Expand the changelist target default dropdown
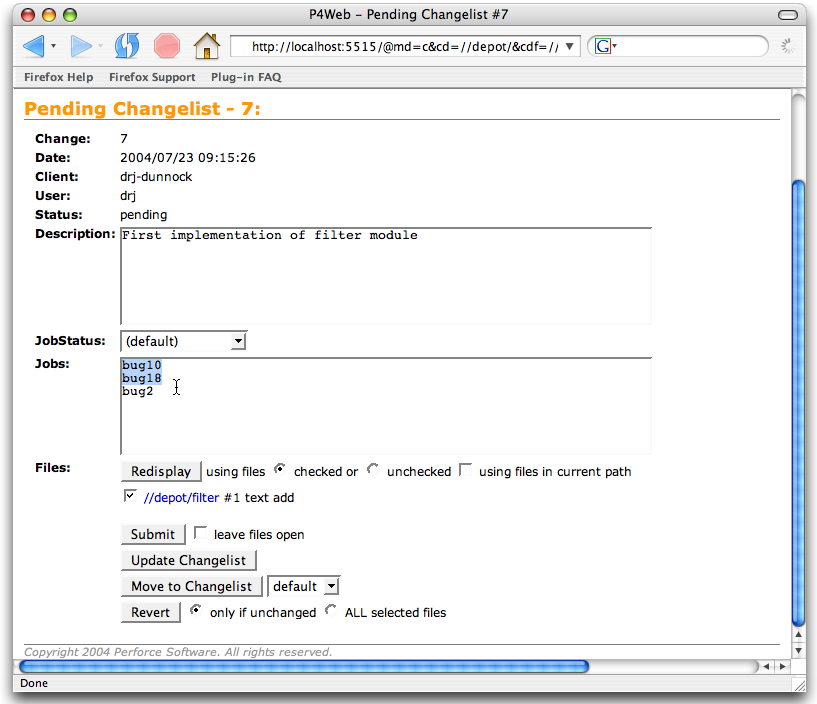The width and height of the screenshot is (817, 704). 303,586
